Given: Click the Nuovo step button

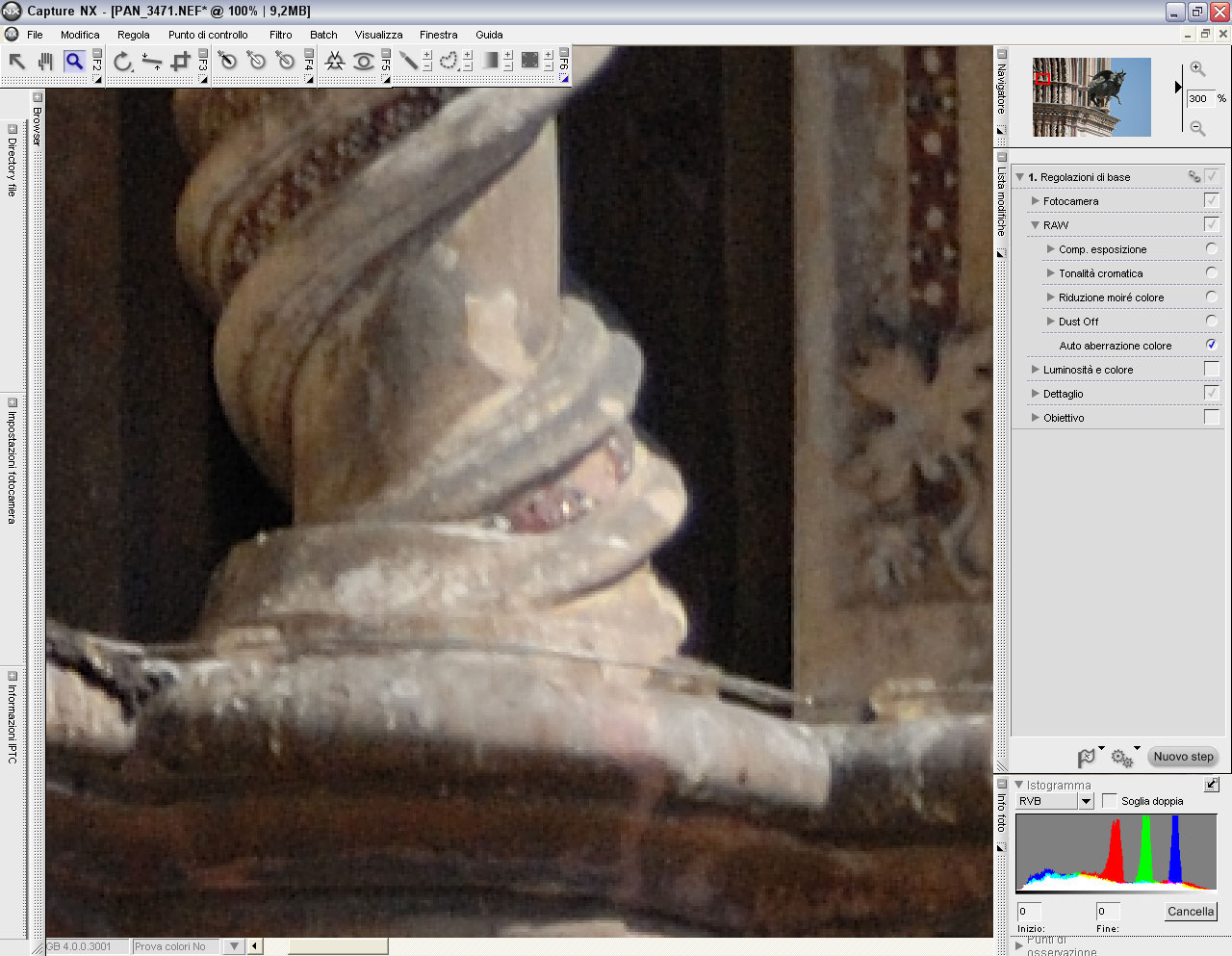Looking at the screenshot, I should (1183, 757).
